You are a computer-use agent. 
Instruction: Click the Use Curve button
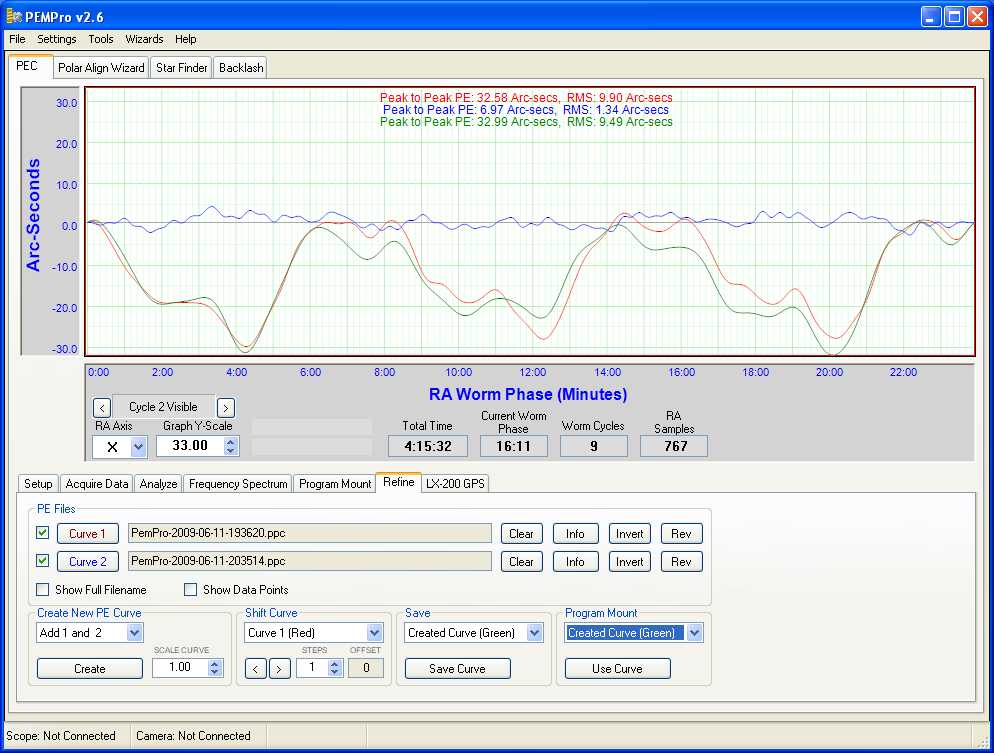(x=617, y=669)
